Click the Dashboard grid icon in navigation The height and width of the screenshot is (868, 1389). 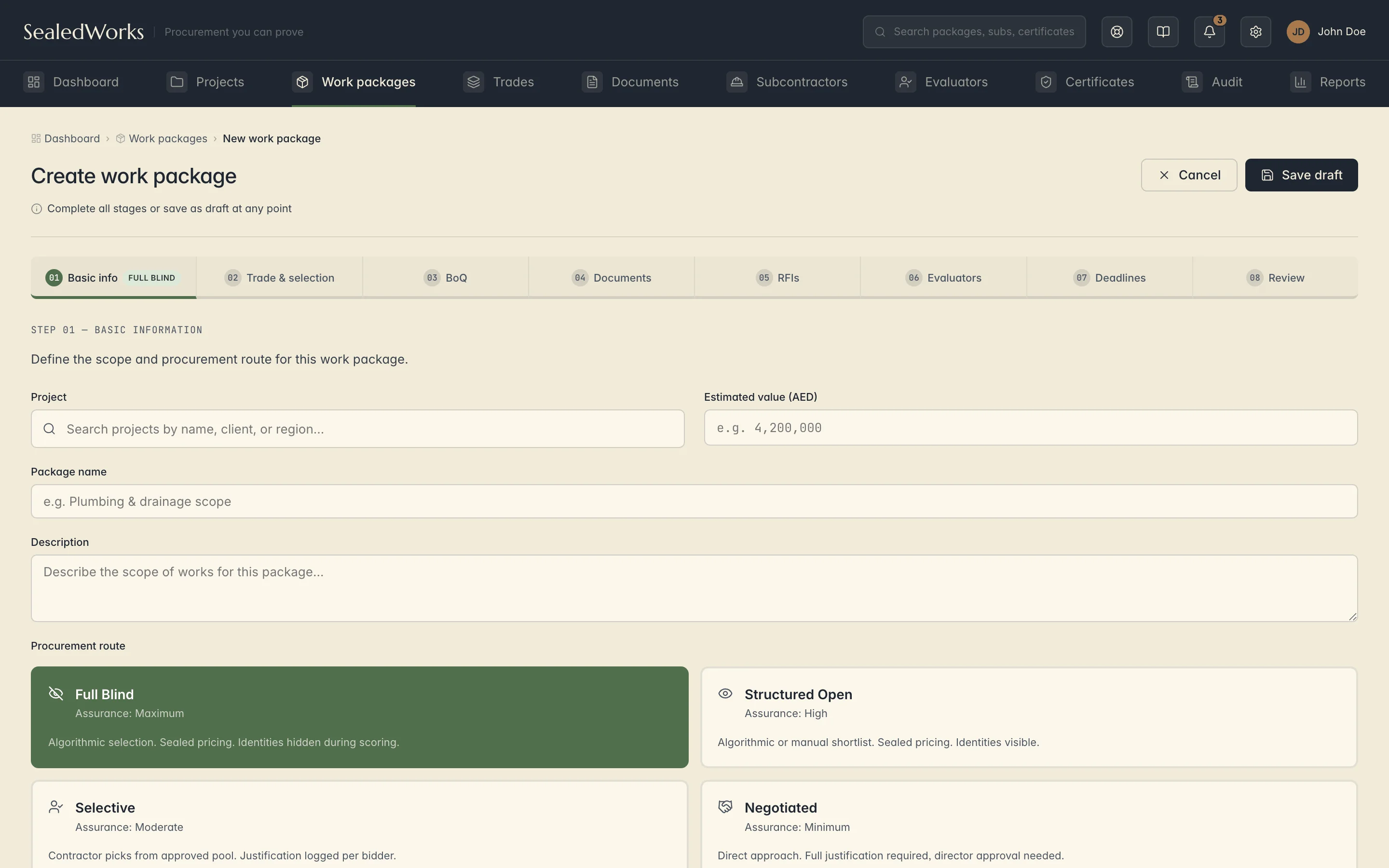34,82
